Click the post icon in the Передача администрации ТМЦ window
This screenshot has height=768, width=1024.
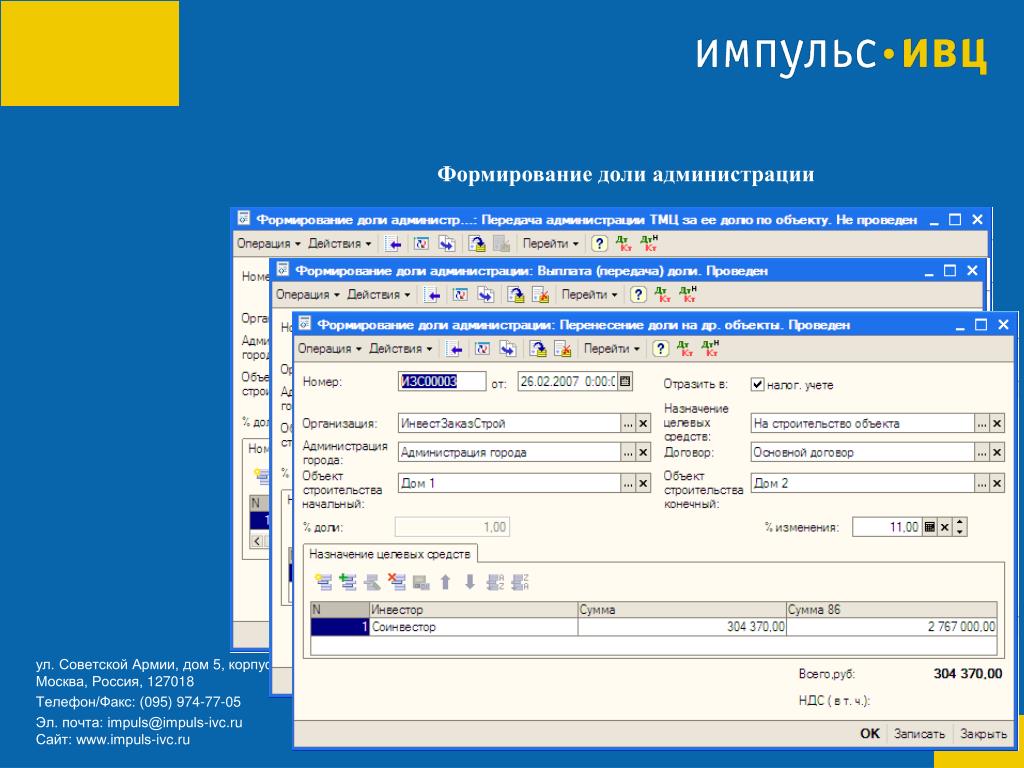pyautogui.click(x=477, y=244)
